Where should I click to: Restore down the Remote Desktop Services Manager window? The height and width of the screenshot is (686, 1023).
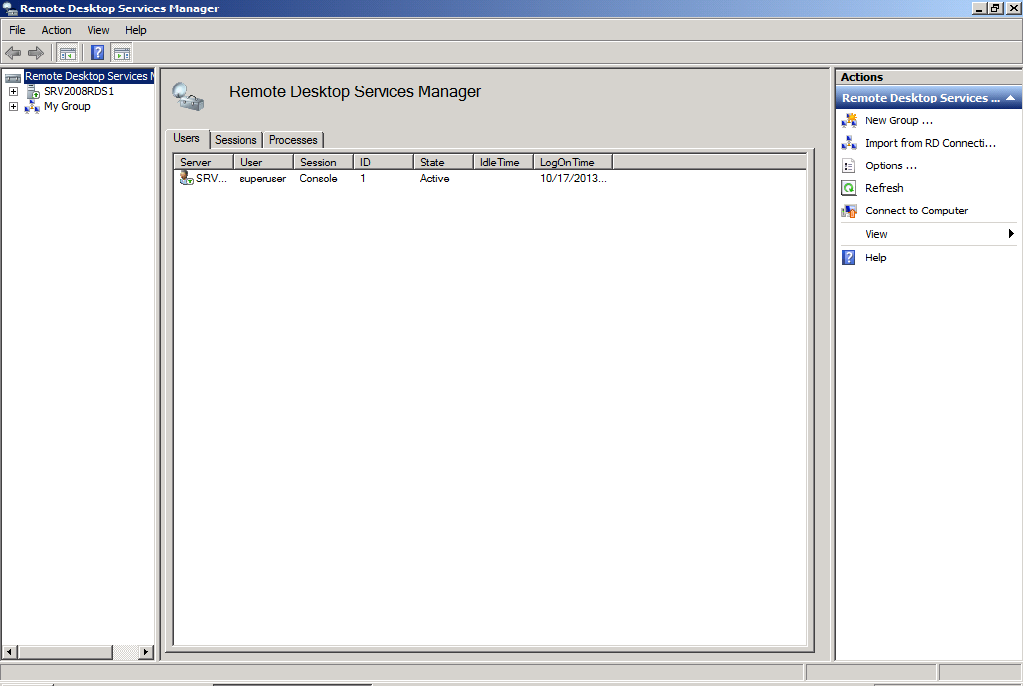click(995, 8)
